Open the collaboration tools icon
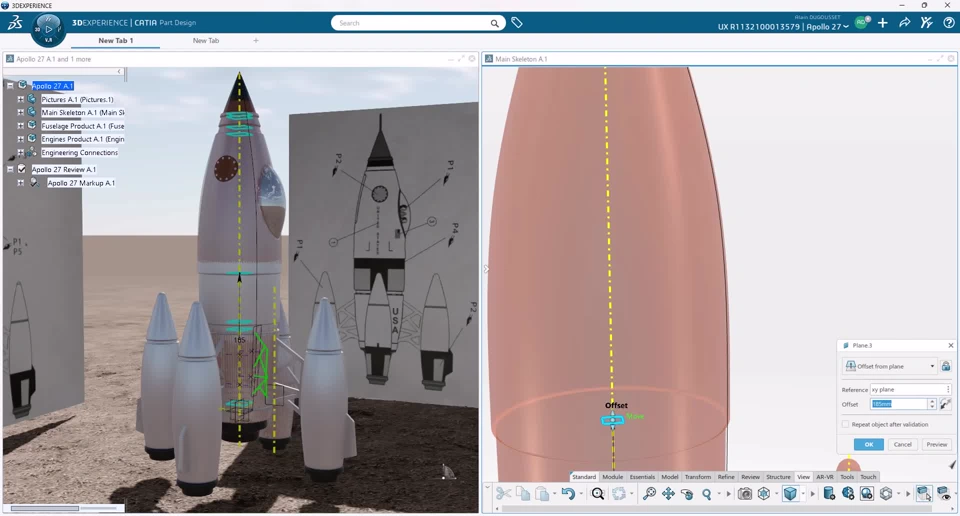 click(926, 23)
